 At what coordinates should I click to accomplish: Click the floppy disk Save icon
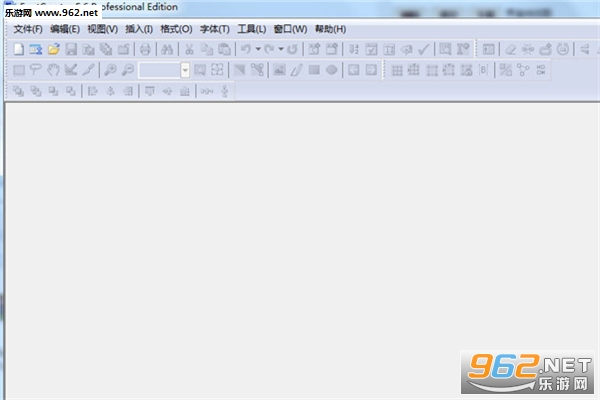71,49
